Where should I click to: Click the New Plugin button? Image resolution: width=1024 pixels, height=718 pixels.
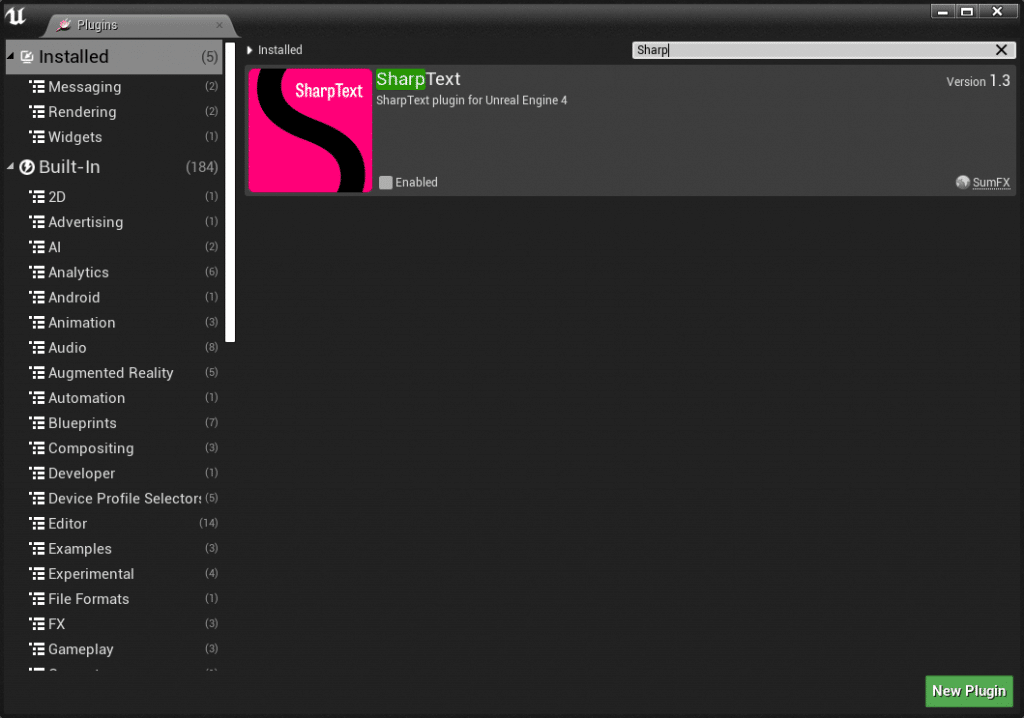(968, 691)
